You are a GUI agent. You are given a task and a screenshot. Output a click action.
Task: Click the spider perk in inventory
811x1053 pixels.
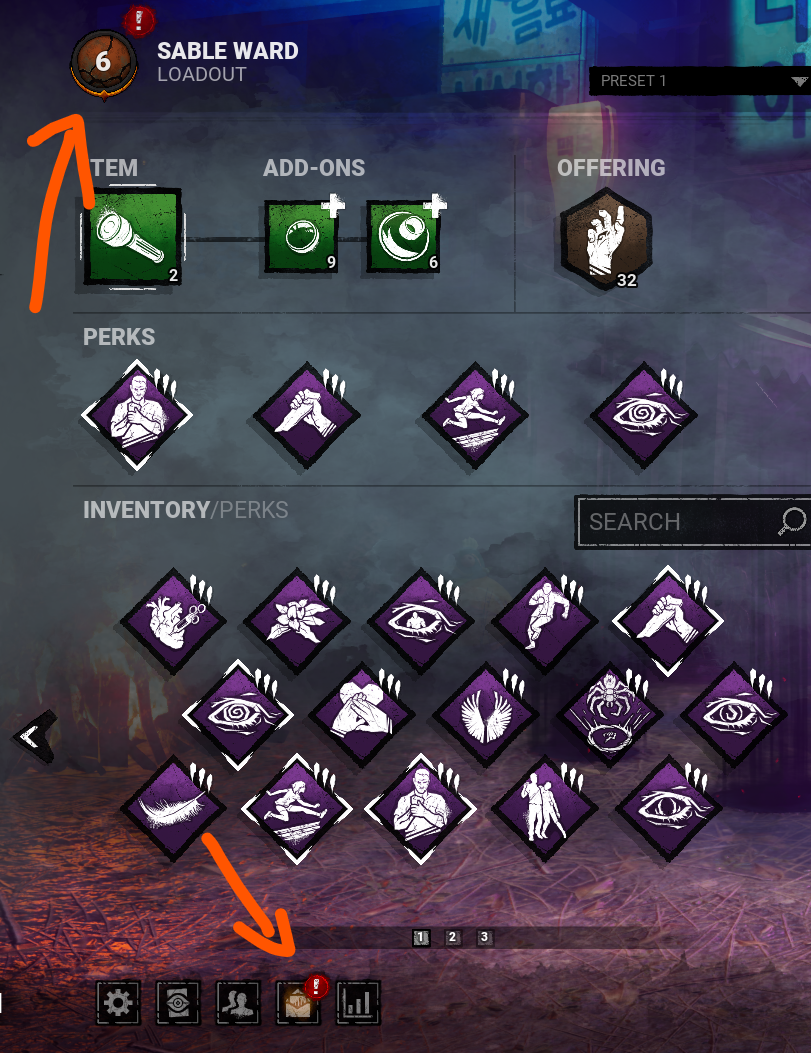610,715
